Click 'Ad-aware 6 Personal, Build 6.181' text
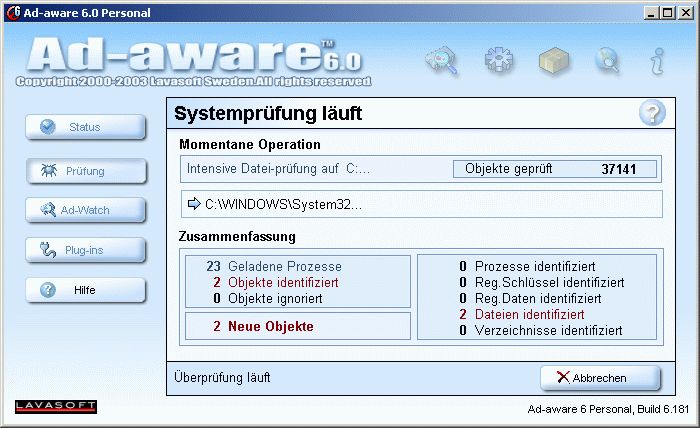Viewport: 700px width, 428px height. pyautogui.click(x=608, y=409)
